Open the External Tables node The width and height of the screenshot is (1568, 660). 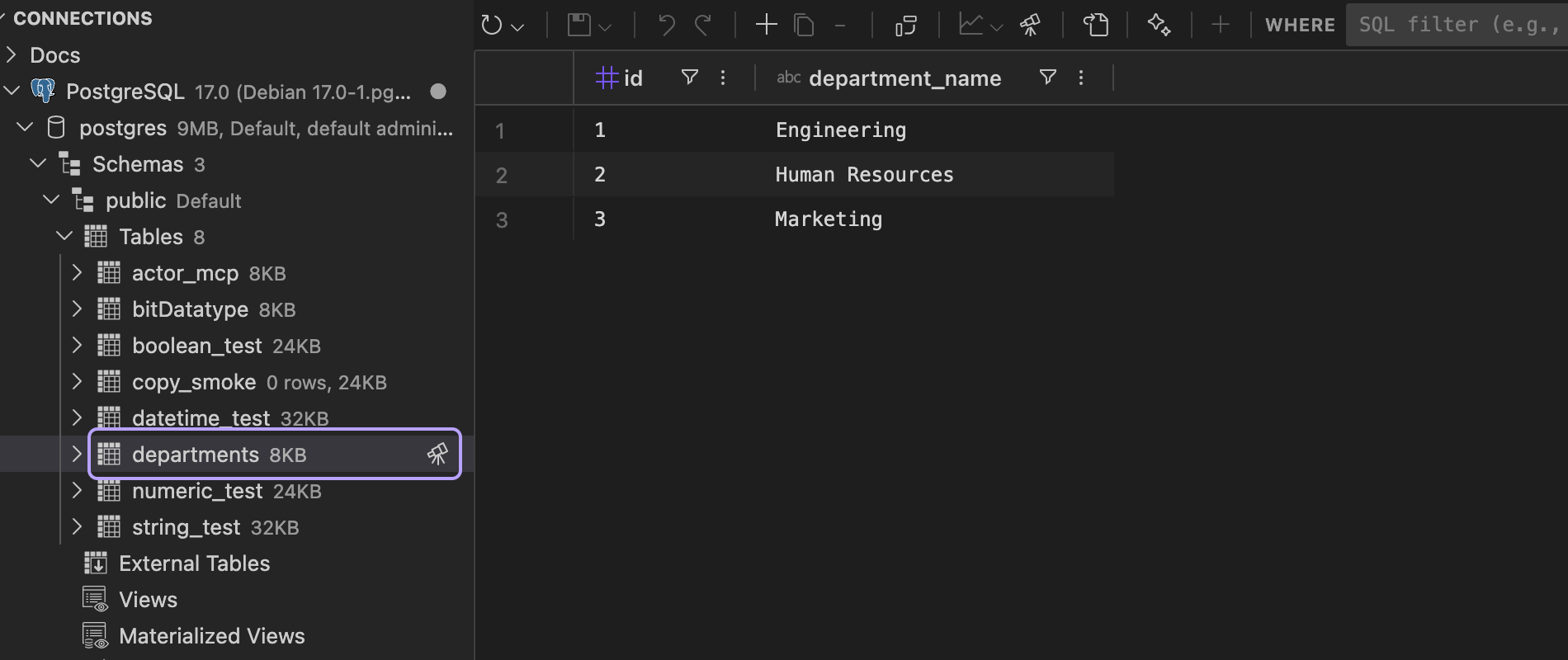pos(194,563)
